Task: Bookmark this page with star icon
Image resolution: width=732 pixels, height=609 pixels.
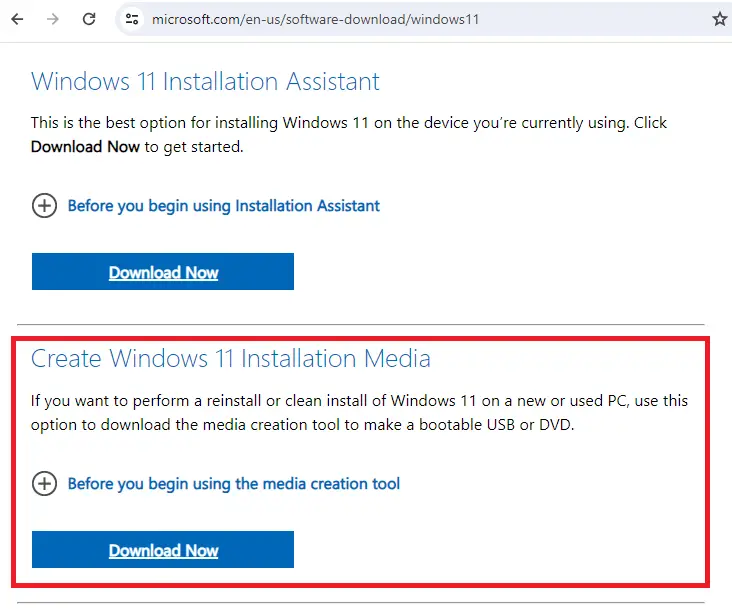Action: [719, 19]
